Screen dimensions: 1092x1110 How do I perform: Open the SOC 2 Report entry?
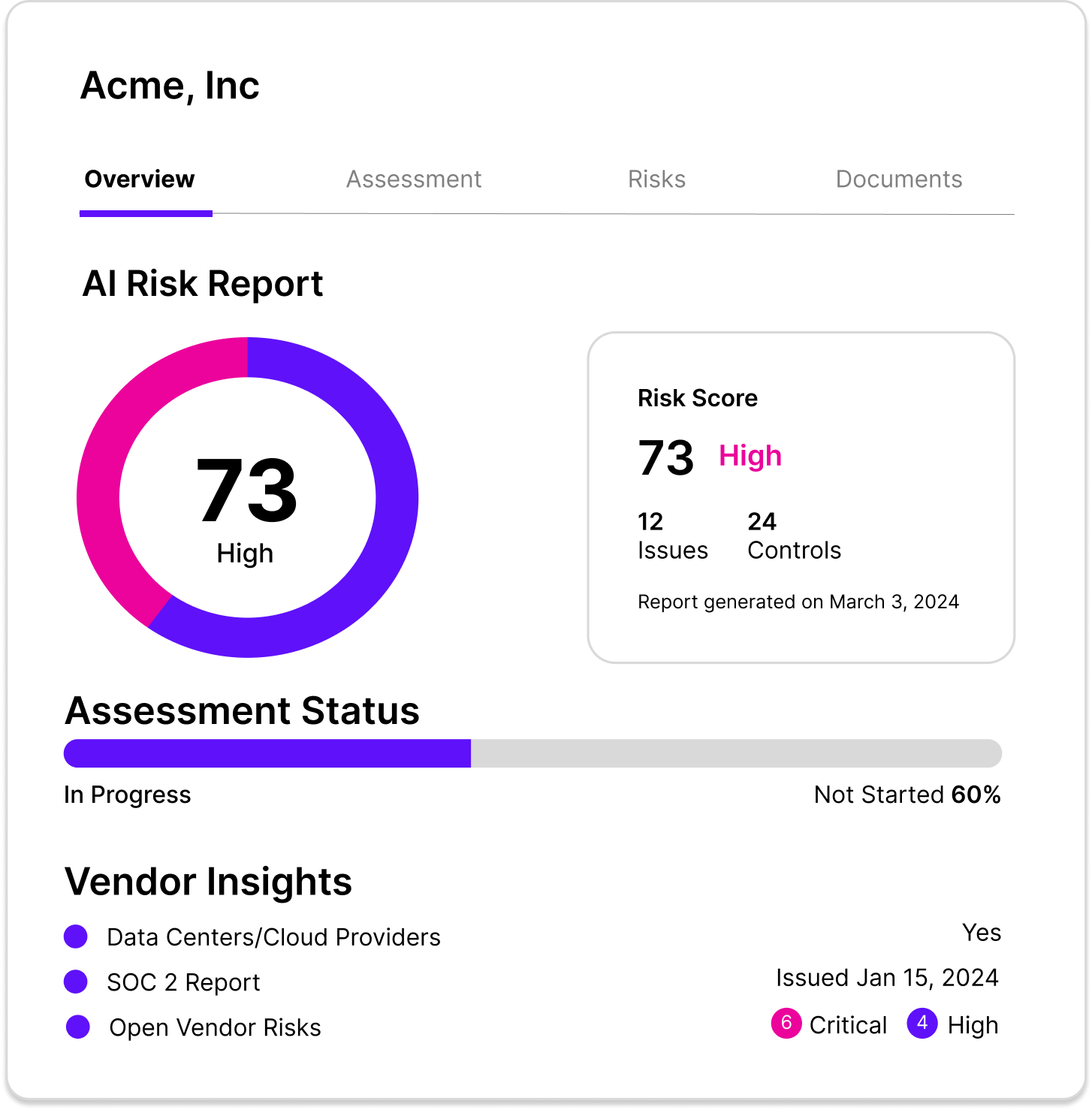click(x=183, y=982)
